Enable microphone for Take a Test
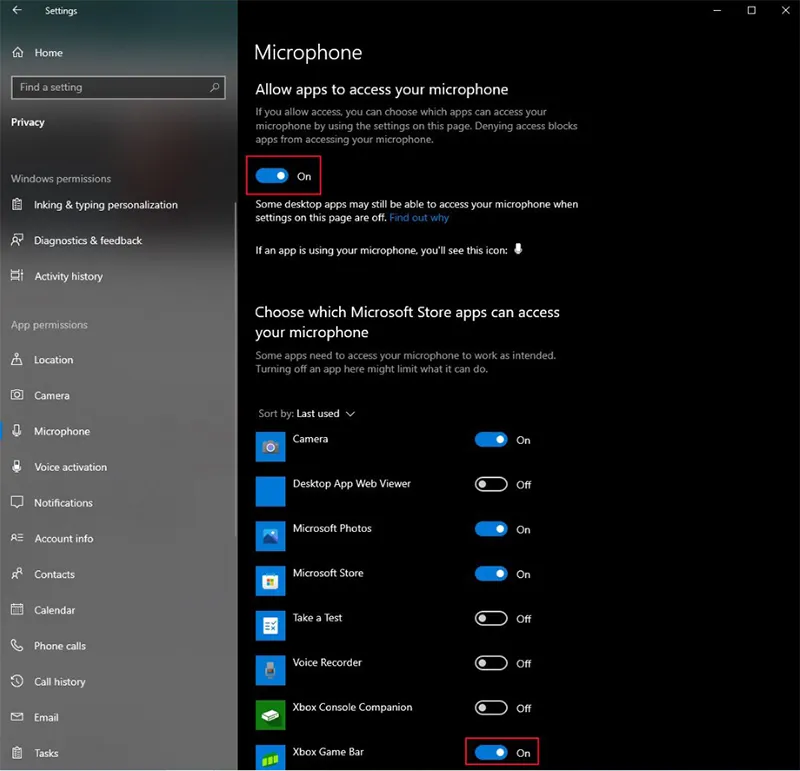 pyautogui.click(x=491, y=618)
